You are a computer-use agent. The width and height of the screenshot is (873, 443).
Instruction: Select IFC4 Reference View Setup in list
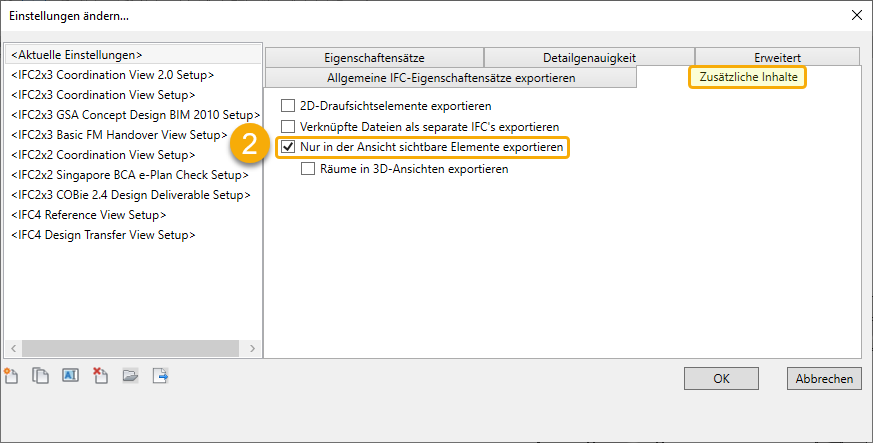(88, 215)
